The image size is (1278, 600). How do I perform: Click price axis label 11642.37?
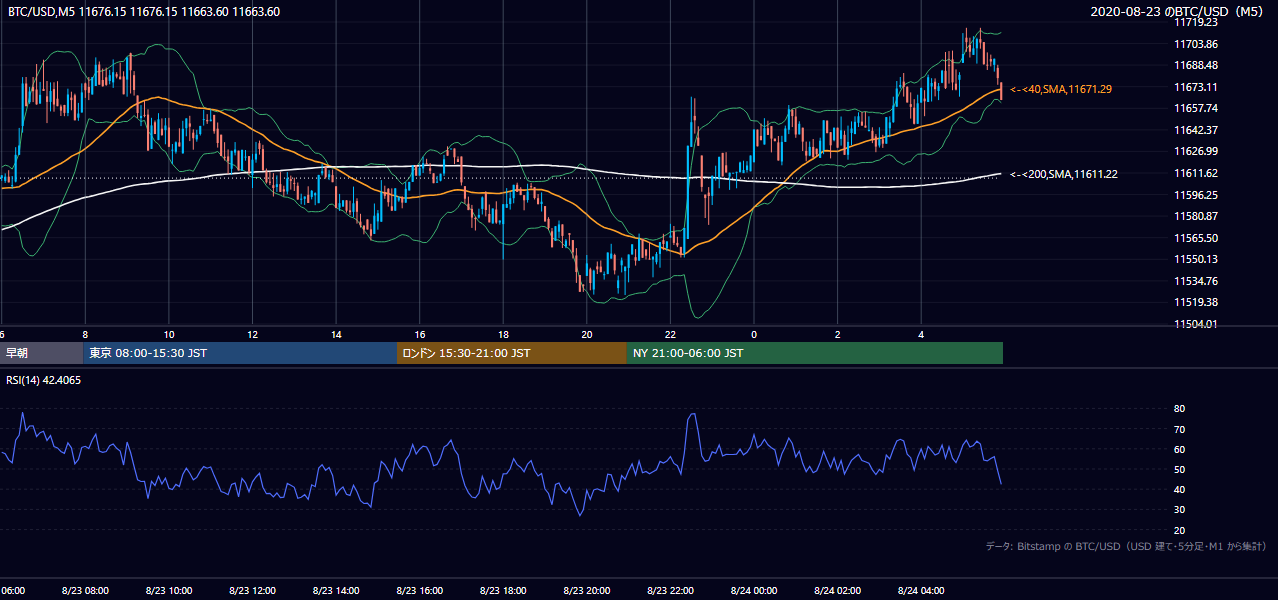(1196, 130)
